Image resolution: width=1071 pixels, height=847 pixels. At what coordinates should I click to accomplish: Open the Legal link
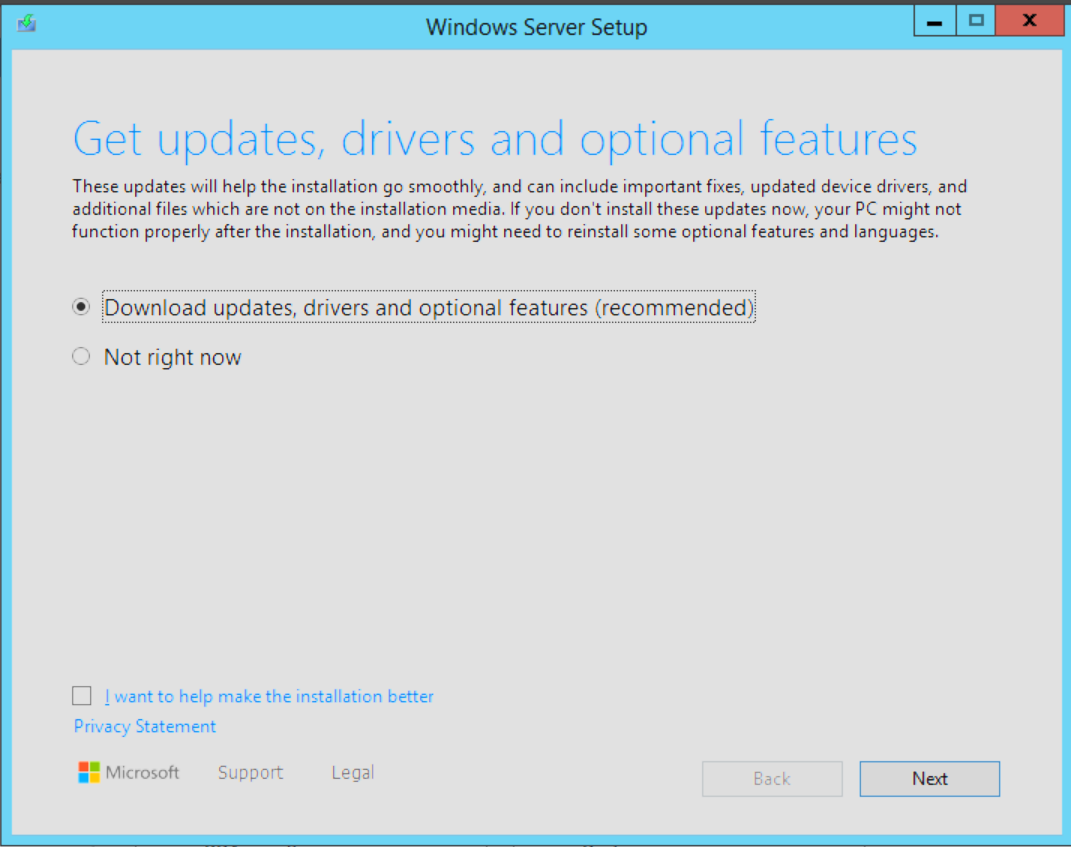pyautogui.click(x=353, y=773)
